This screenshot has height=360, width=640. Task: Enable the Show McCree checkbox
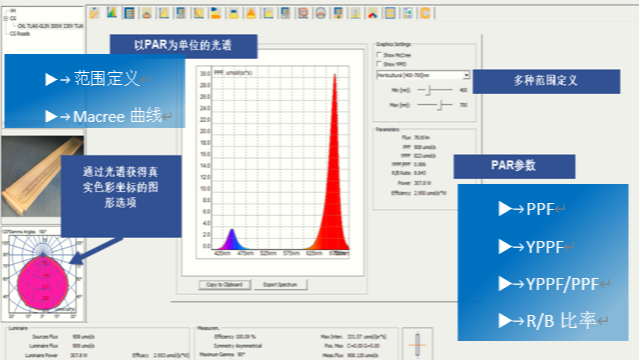pos(379,54)
